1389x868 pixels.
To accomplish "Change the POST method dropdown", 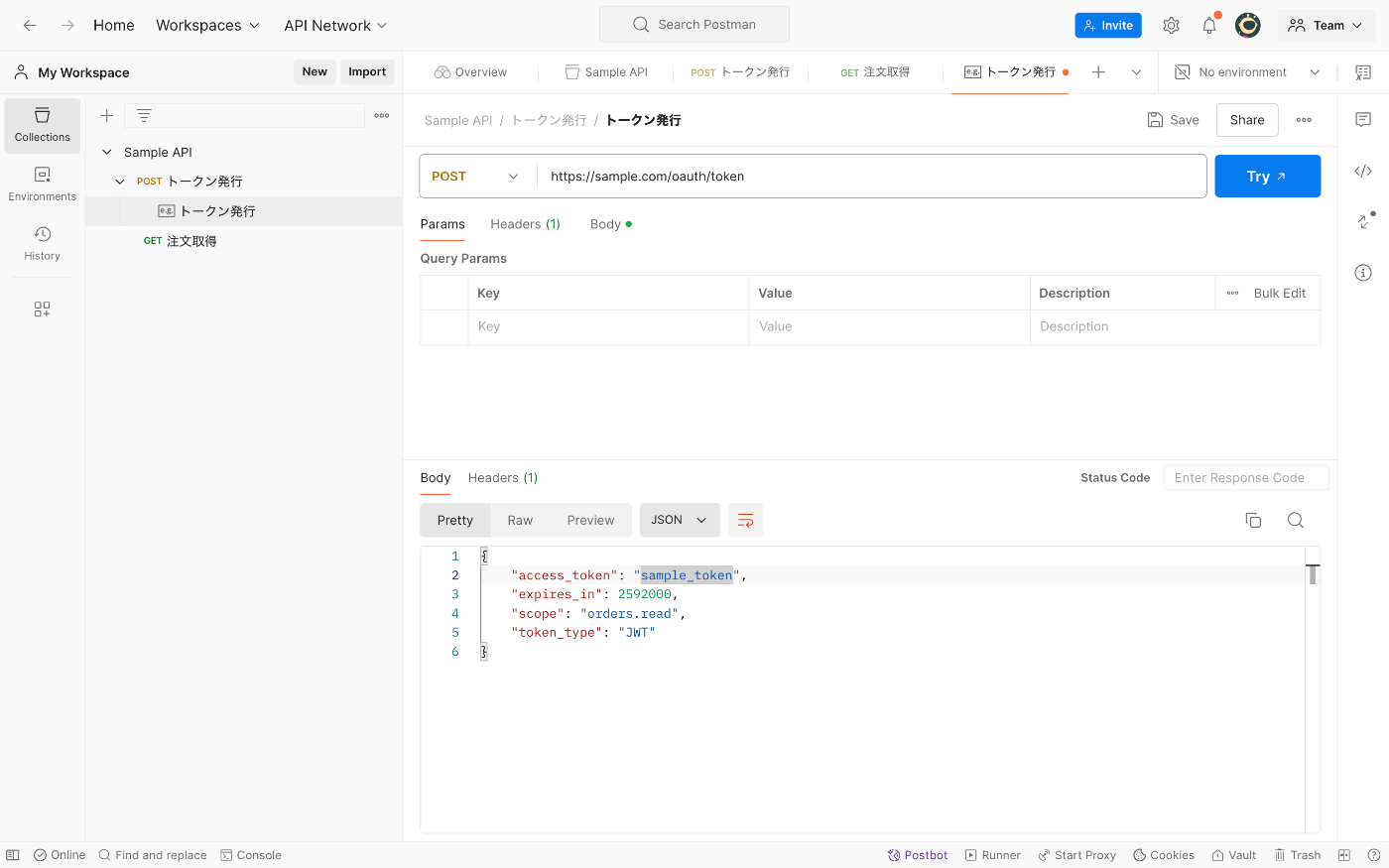I will pyautogui.click(x=475, y=177).
